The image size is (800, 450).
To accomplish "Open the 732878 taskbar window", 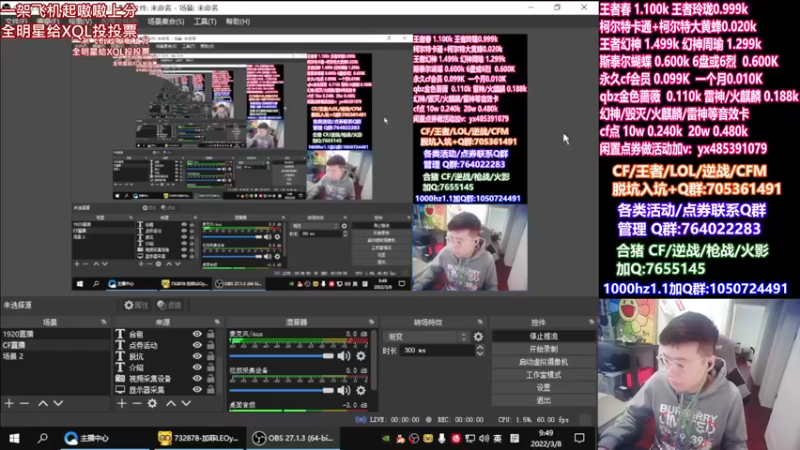I will [x=198, y=438].
